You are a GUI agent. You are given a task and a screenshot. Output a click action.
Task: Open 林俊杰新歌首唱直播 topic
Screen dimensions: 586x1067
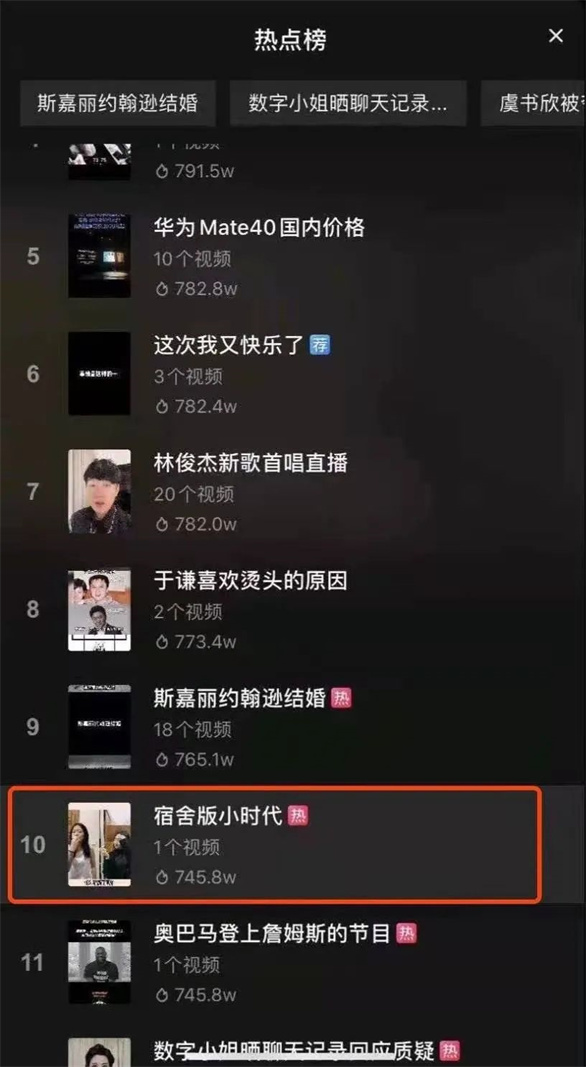(x=250, y=463)
